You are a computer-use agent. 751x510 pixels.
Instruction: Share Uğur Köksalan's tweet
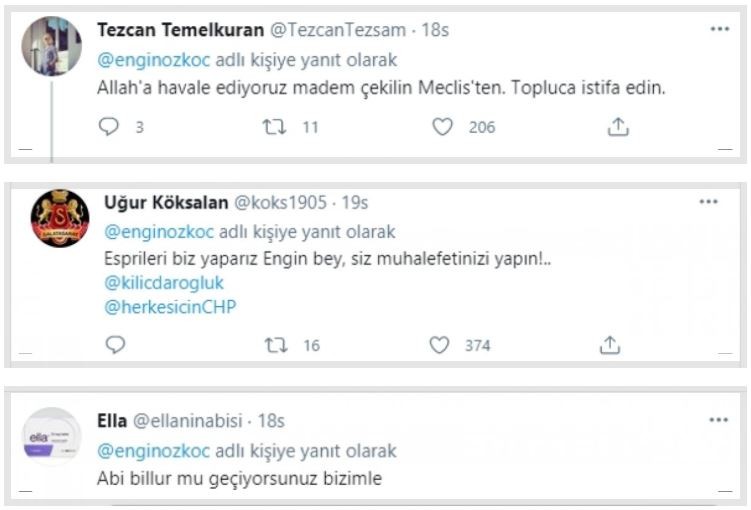[x=610, y=344]
